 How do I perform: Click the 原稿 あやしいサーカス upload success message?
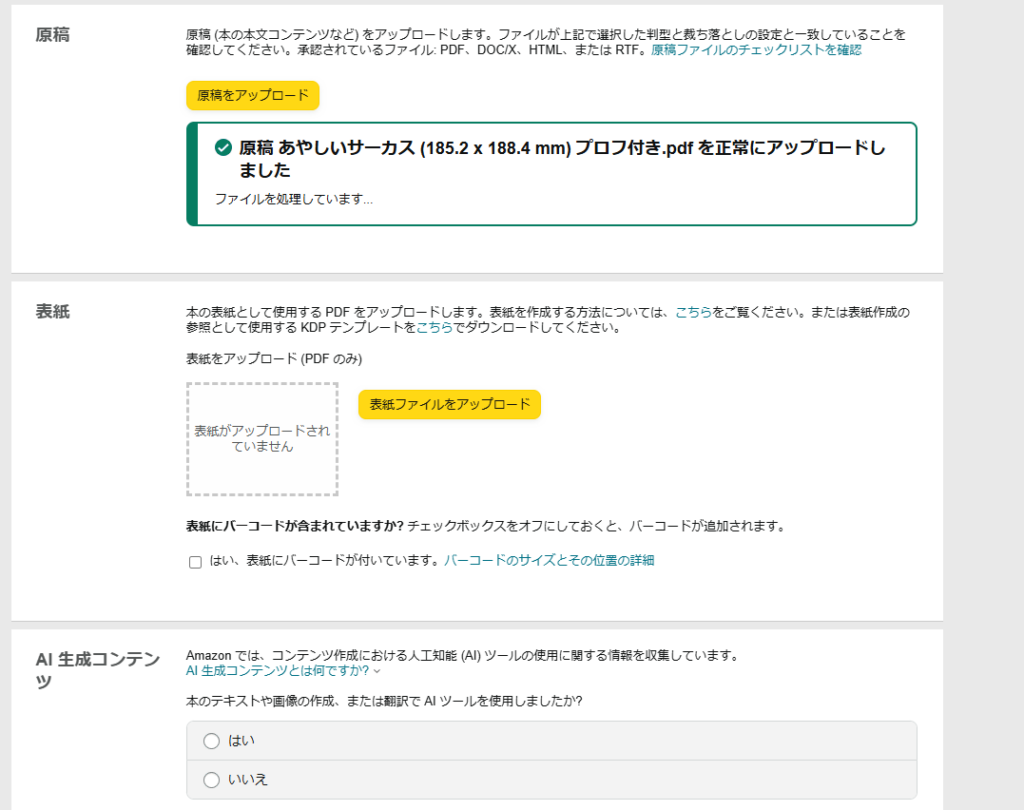(562, 159)
